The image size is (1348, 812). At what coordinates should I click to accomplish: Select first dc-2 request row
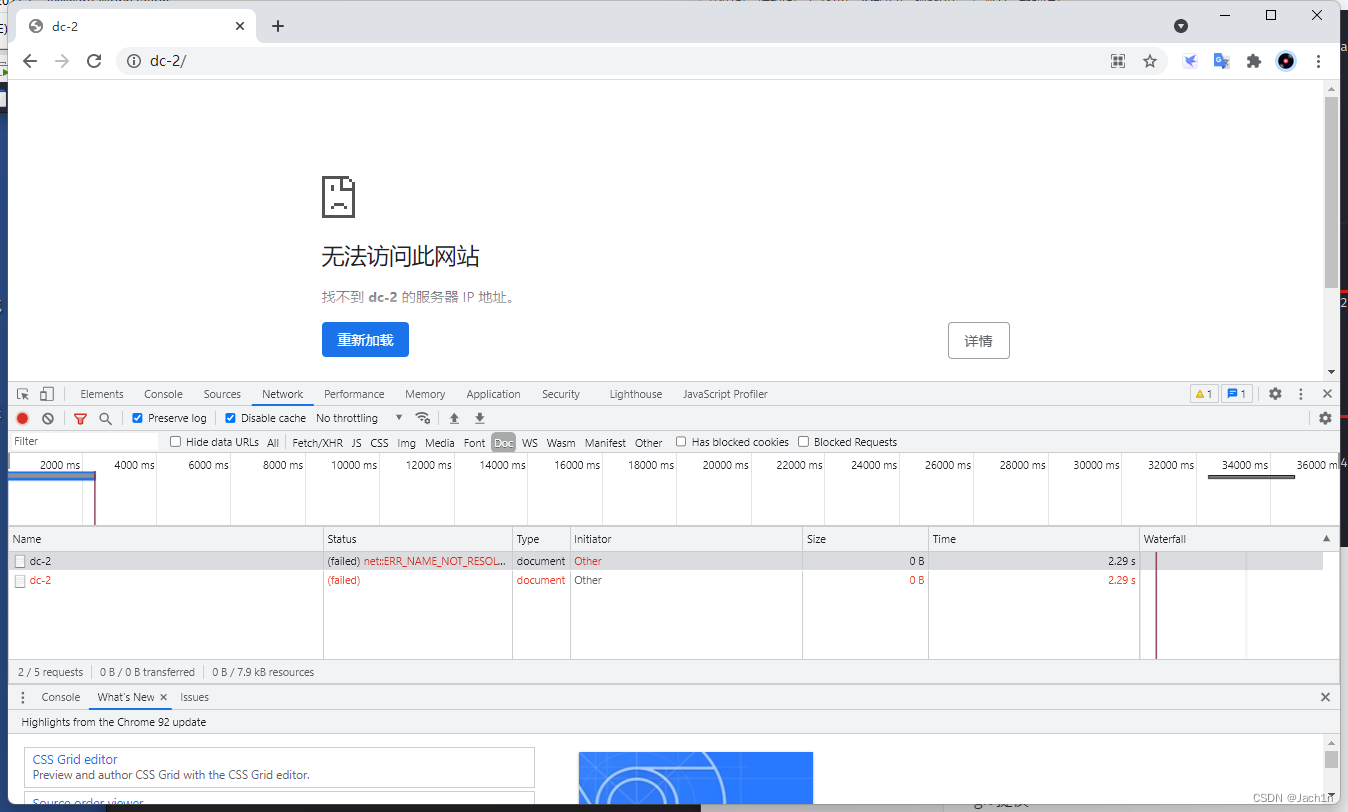click(666, 561)
